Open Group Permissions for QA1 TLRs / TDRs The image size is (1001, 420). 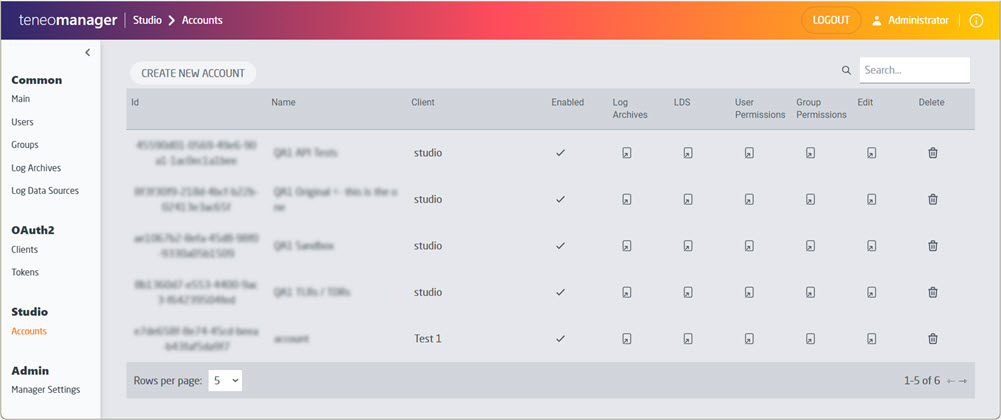pos(810,292)
